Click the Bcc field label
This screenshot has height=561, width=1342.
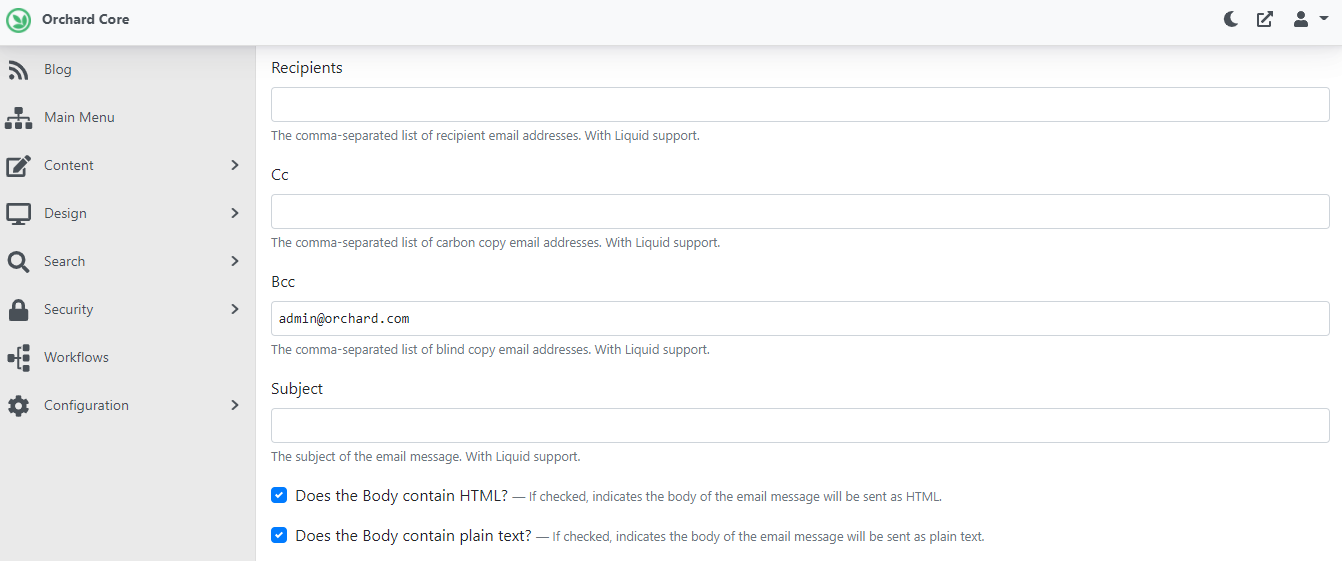(x=283, y=282)
